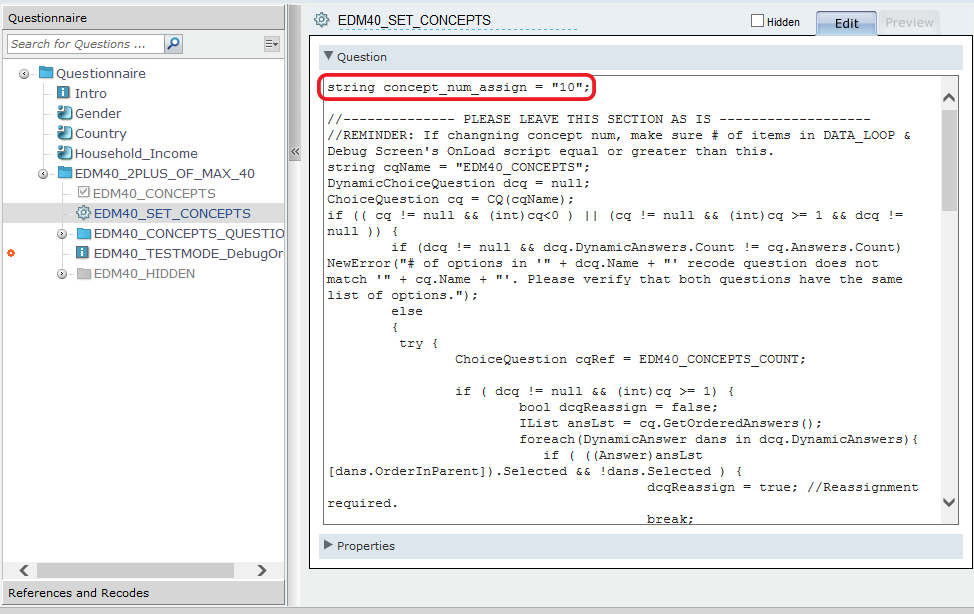Click the script vertical scrollbar thumb
This screenshot has height=614, width=974.
click(949, 160)
